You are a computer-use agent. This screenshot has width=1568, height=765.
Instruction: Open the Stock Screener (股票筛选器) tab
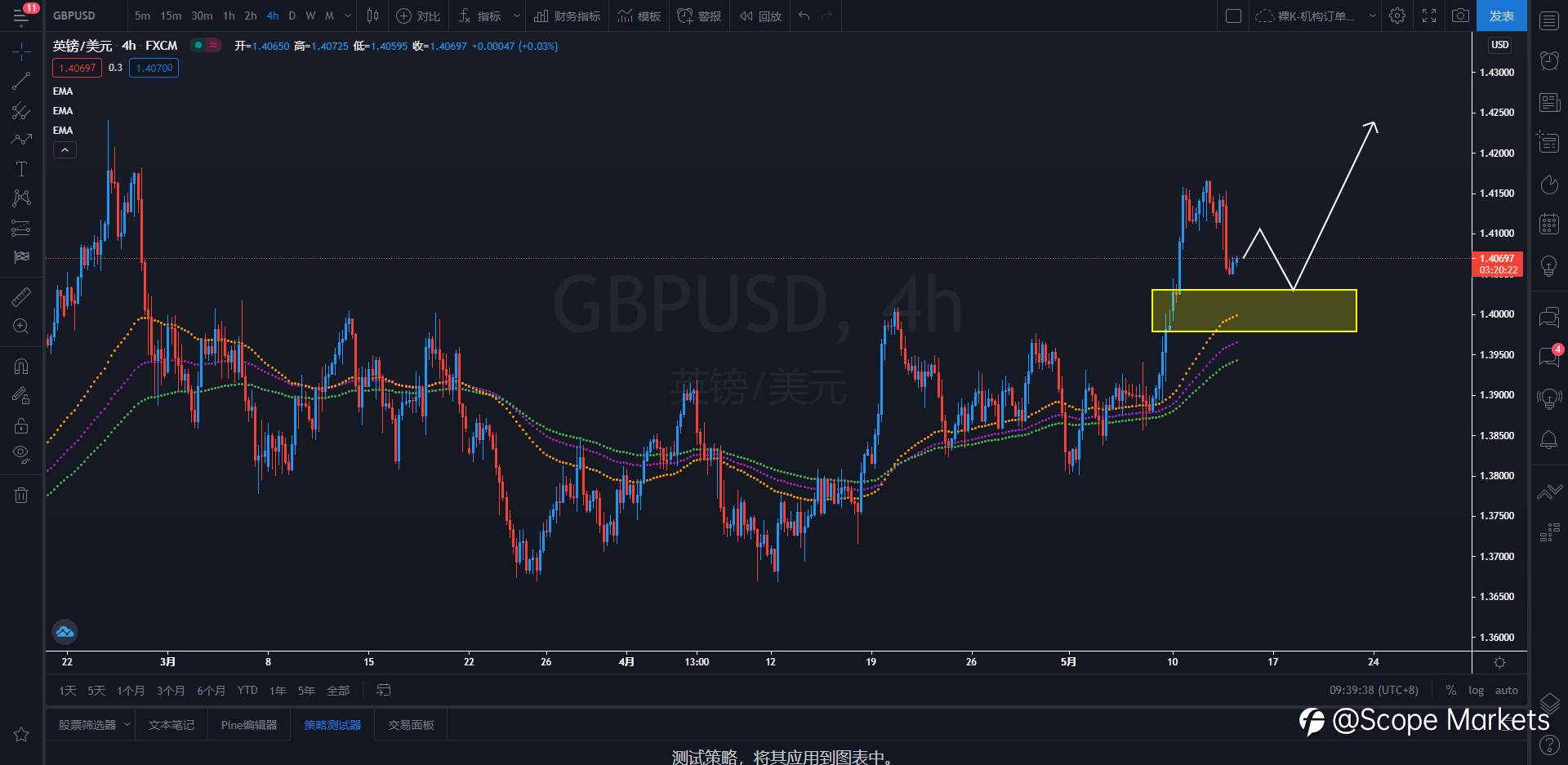(x=87, y=725)
